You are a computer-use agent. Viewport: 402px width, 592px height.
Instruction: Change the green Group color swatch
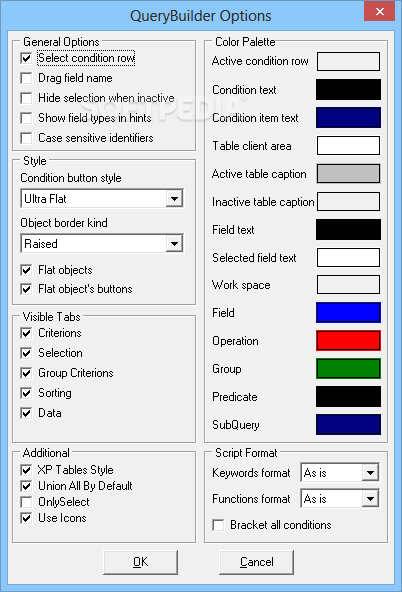pyautogui.click(x=348, y=368)
